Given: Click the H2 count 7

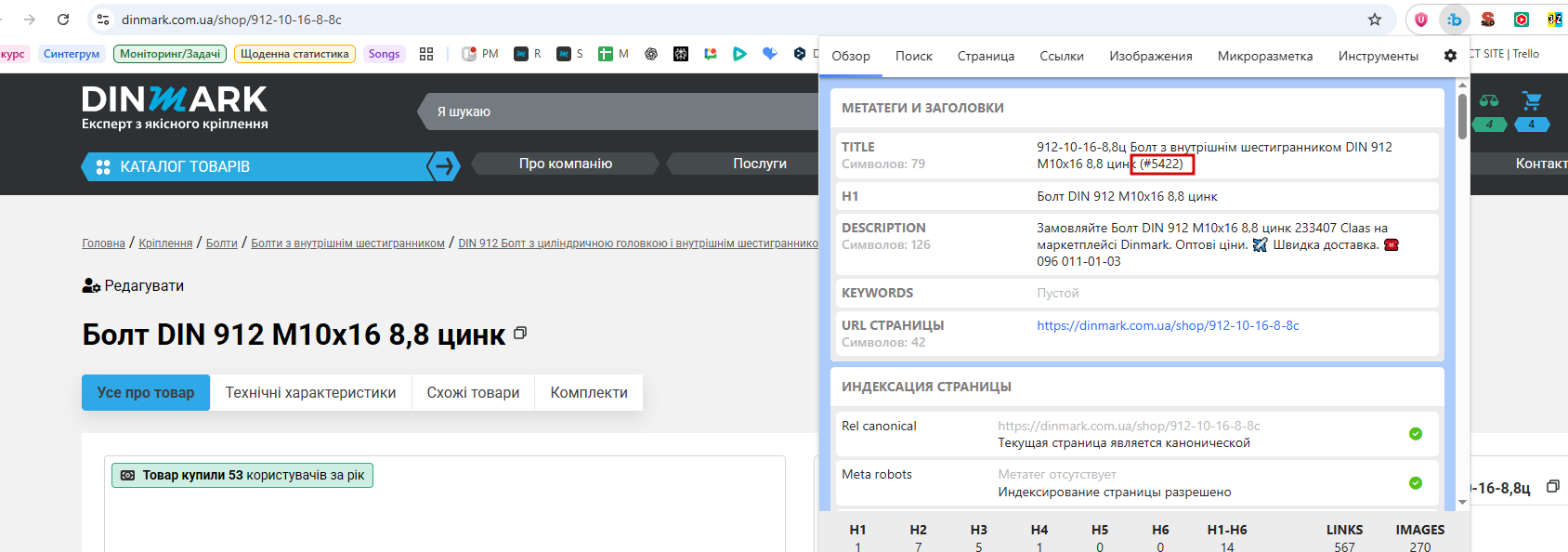Looking at the screenshot, I should (918, 546).
